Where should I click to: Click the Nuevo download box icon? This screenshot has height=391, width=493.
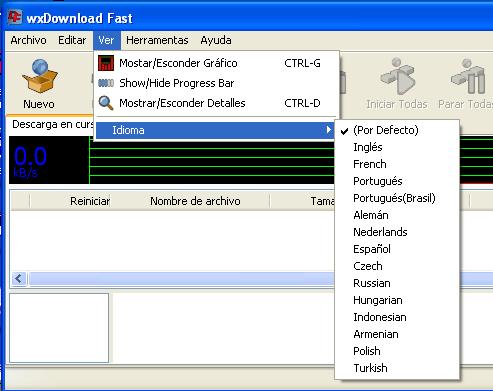(x=39, y=76)
